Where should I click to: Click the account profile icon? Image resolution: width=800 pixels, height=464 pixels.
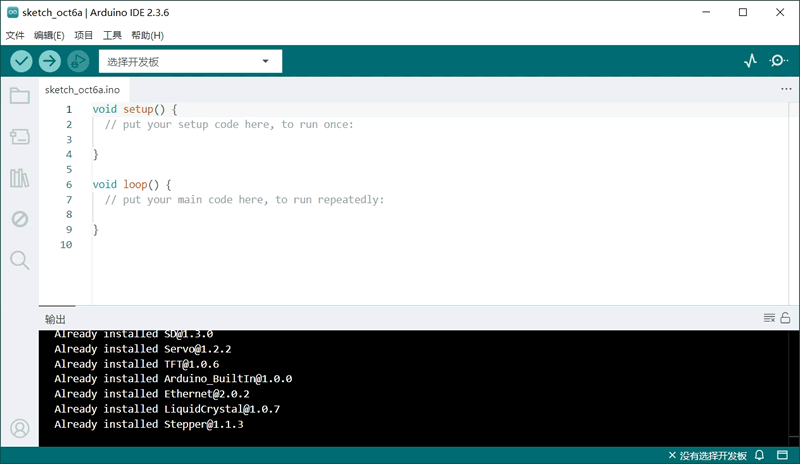coord(20,428)
